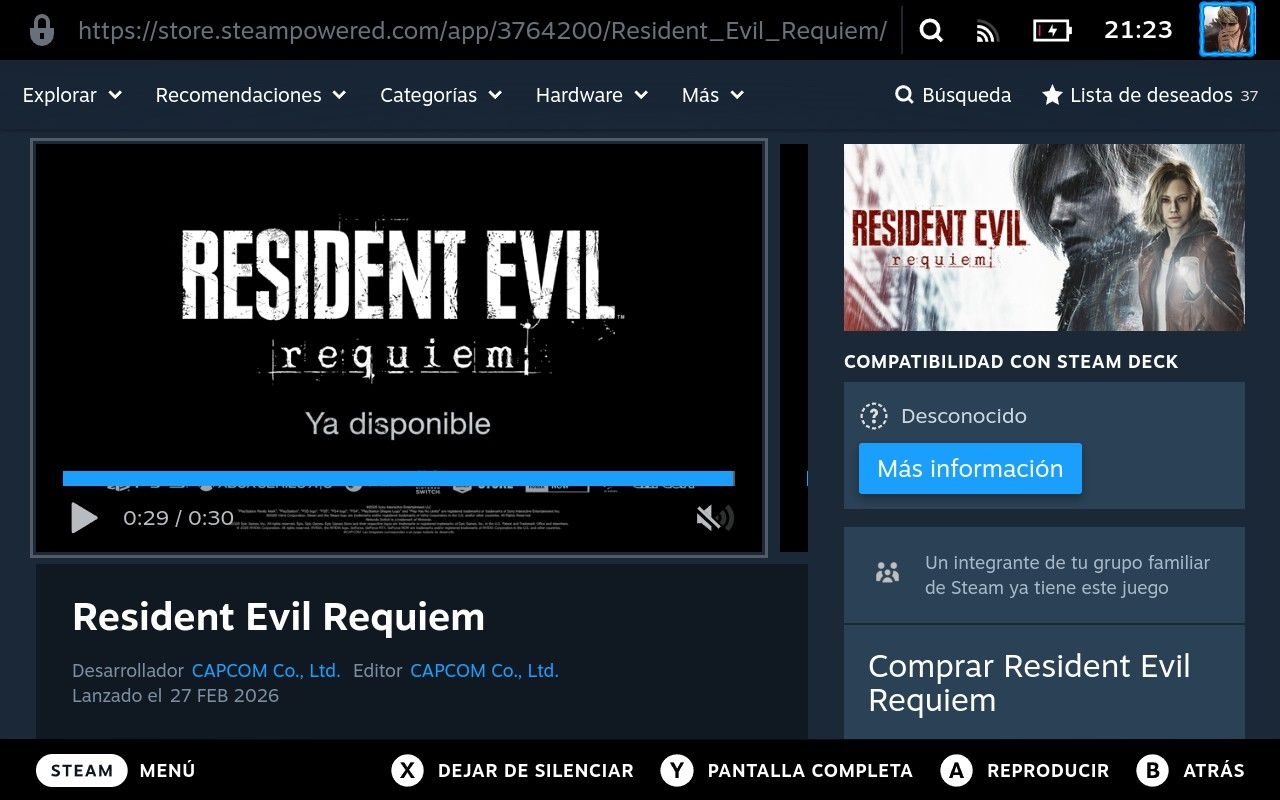Click the Resident Evil Requiem header image

pos(1044,237)
